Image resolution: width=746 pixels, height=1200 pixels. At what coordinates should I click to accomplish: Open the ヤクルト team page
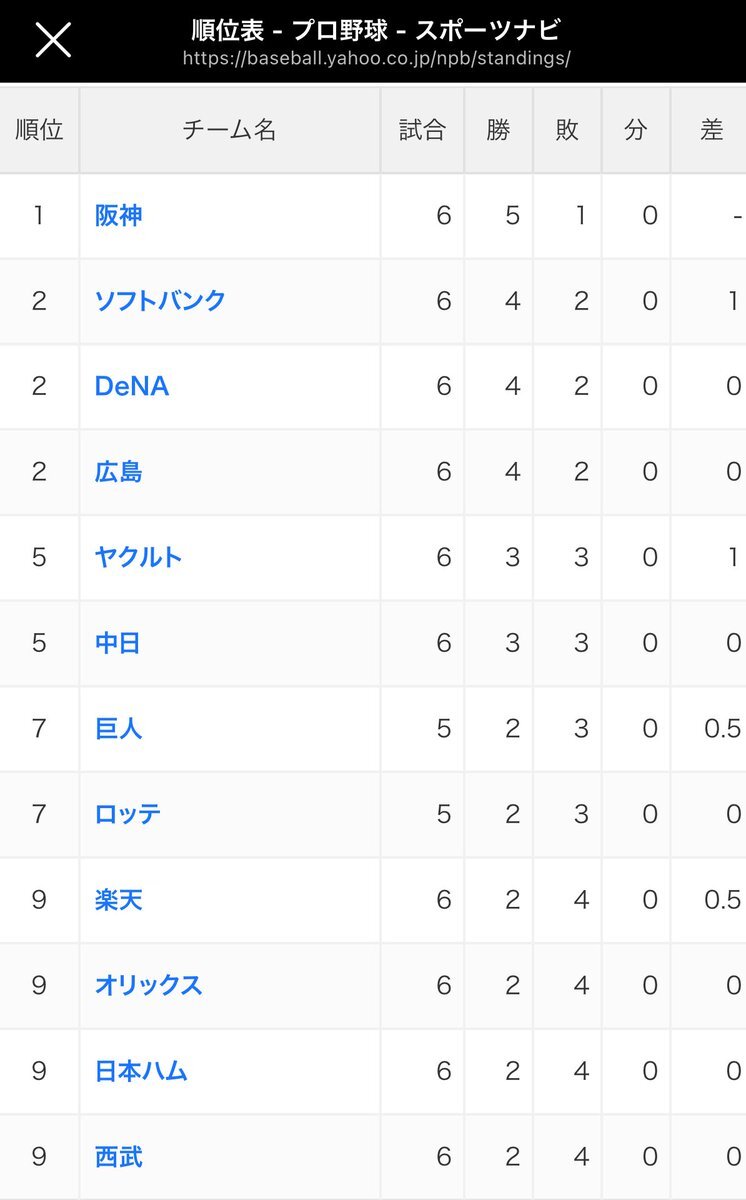(x=138, y=557)
